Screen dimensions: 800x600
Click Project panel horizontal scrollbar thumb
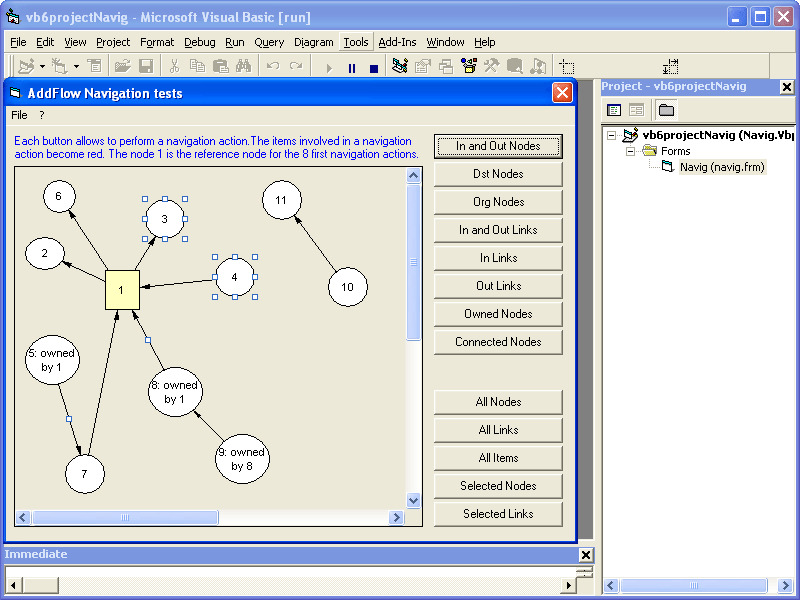(693, 585)
